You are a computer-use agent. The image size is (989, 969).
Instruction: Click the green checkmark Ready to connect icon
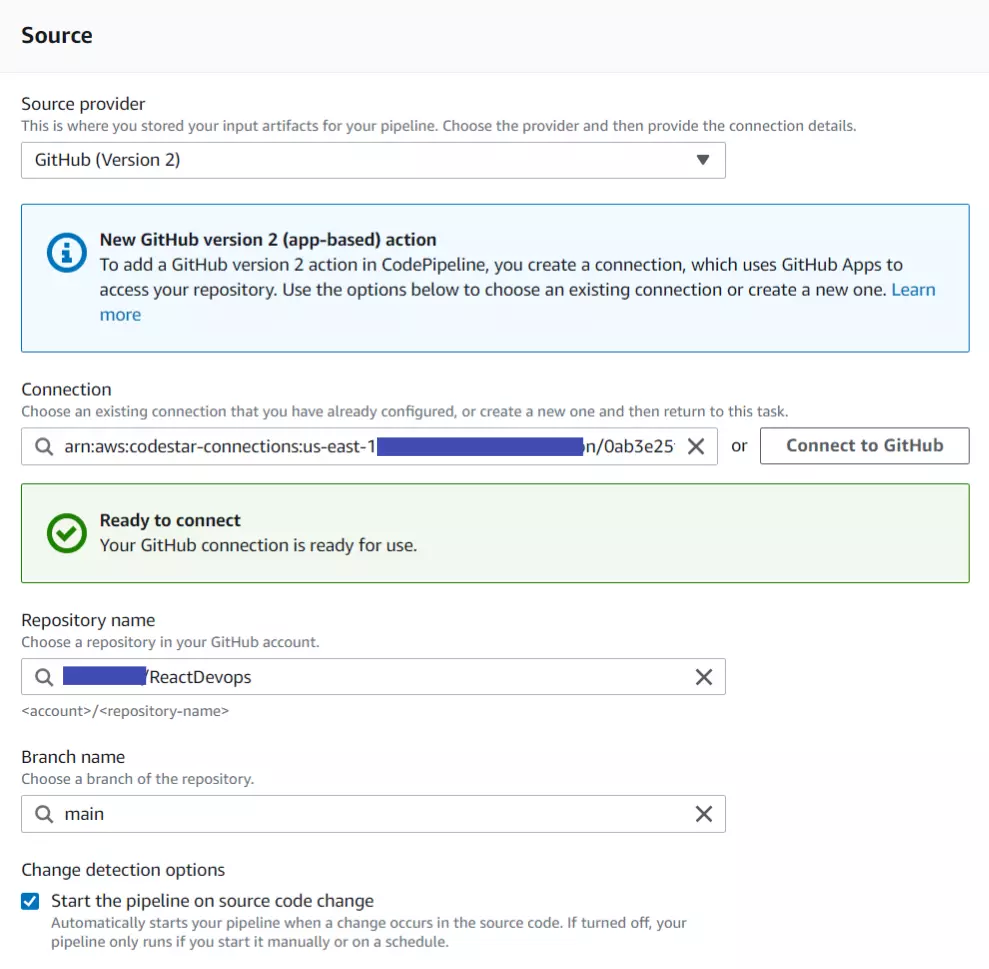pos(66,533)
